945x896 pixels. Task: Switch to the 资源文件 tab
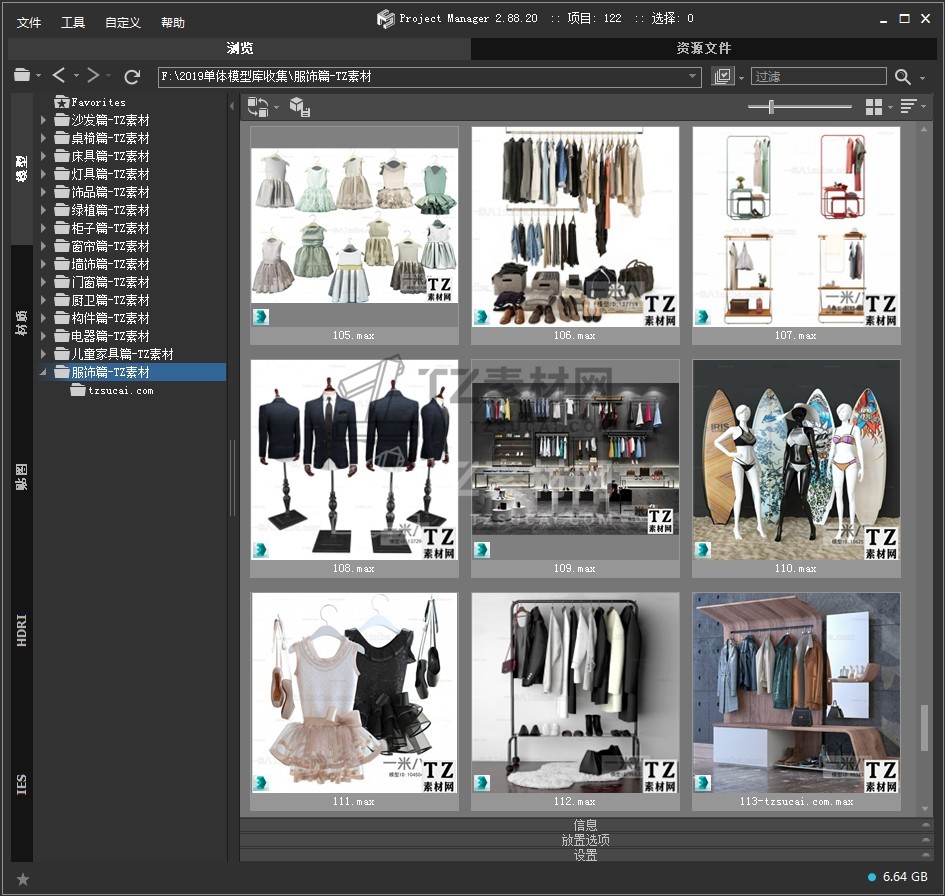704,48
